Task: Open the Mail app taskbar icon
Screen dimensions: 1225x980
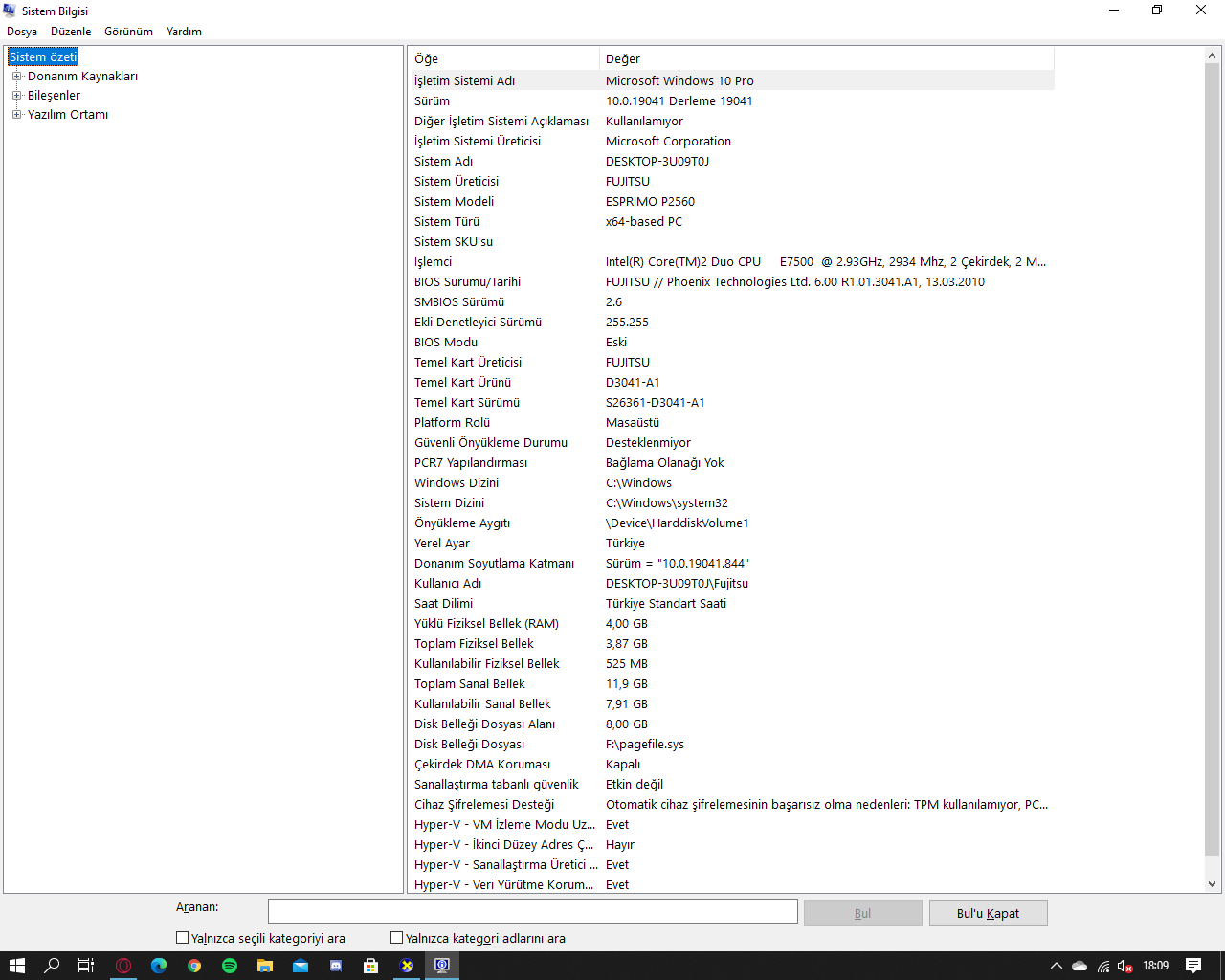Action: pyautogui.click(x=301, y=966)
